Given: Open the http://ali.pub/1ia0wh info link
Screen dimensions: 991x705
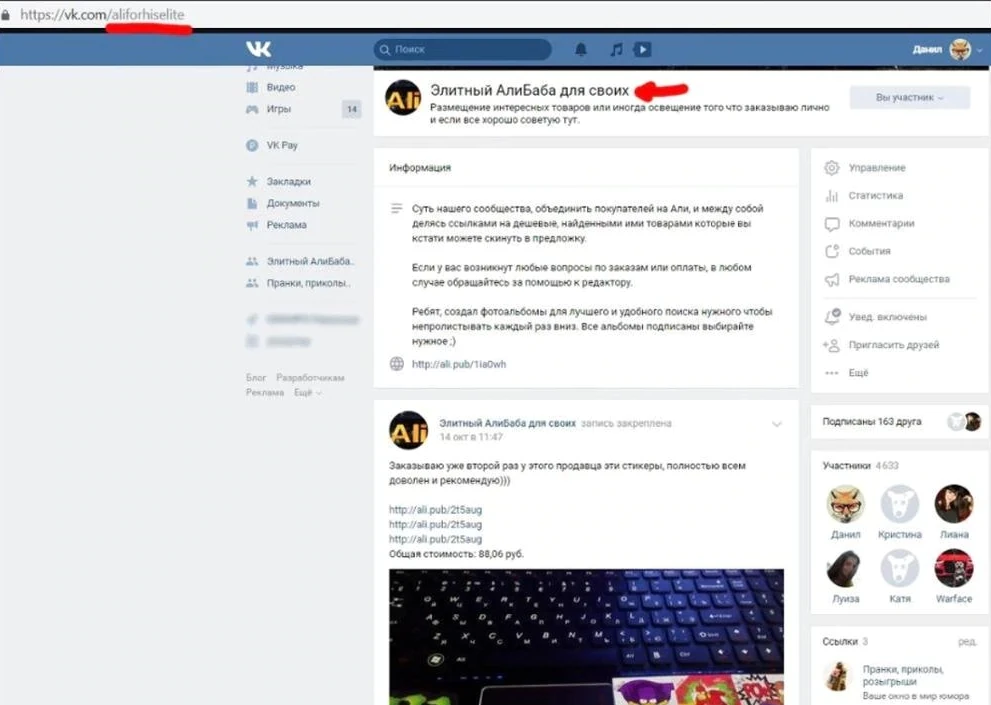Looking at the screenshot, I should pos(459,364).
